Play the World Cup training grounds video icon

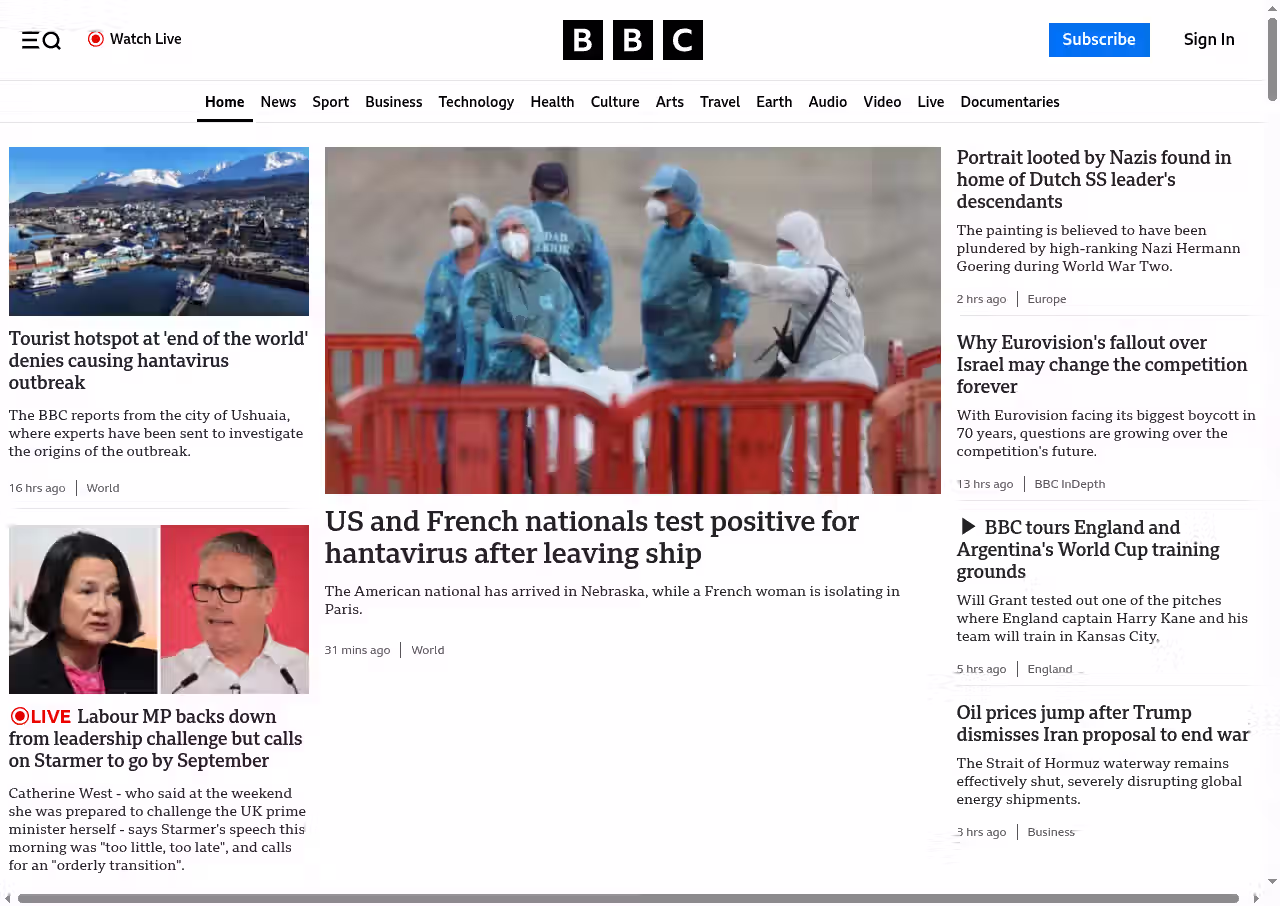coord(967,527)
